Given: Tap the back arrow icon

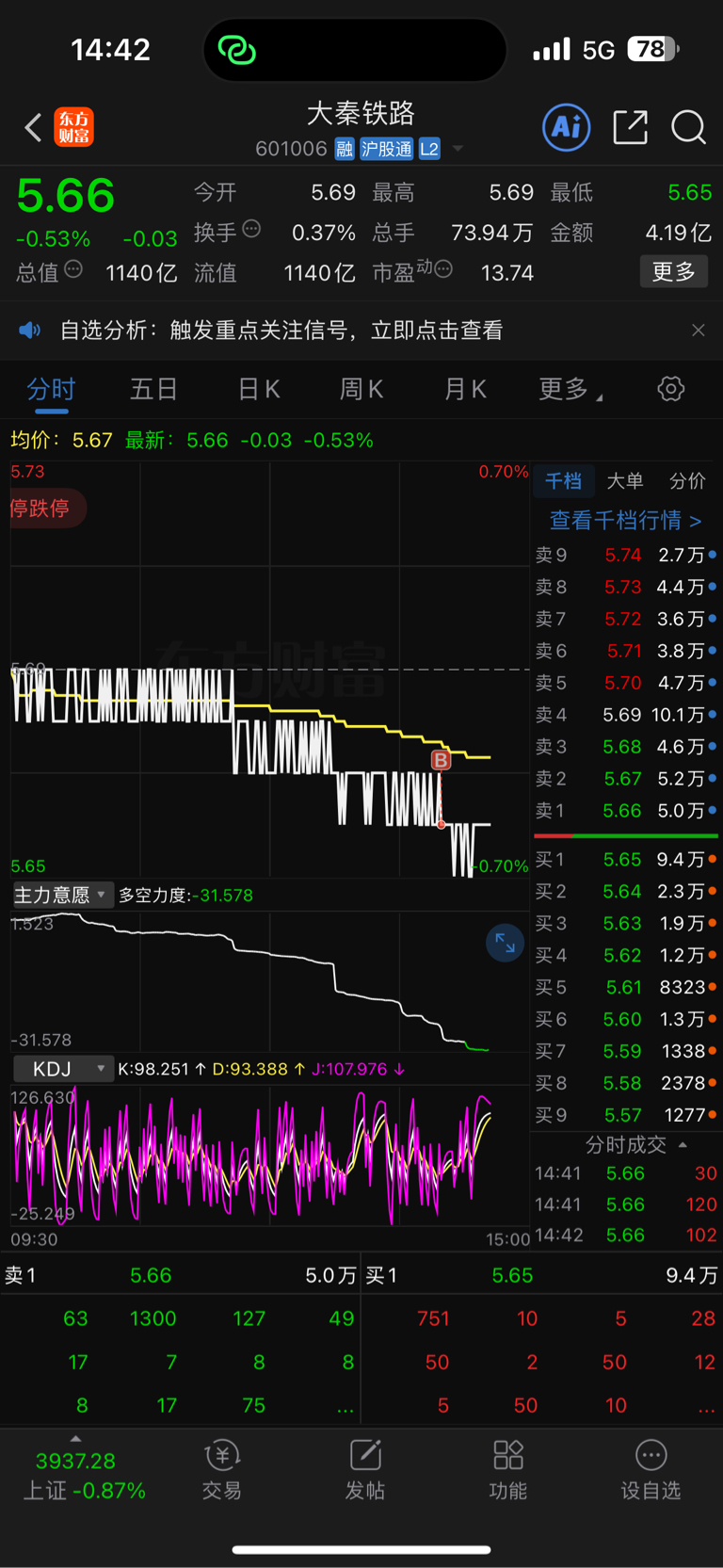Looking at the screenshot, I should [33, 127].
